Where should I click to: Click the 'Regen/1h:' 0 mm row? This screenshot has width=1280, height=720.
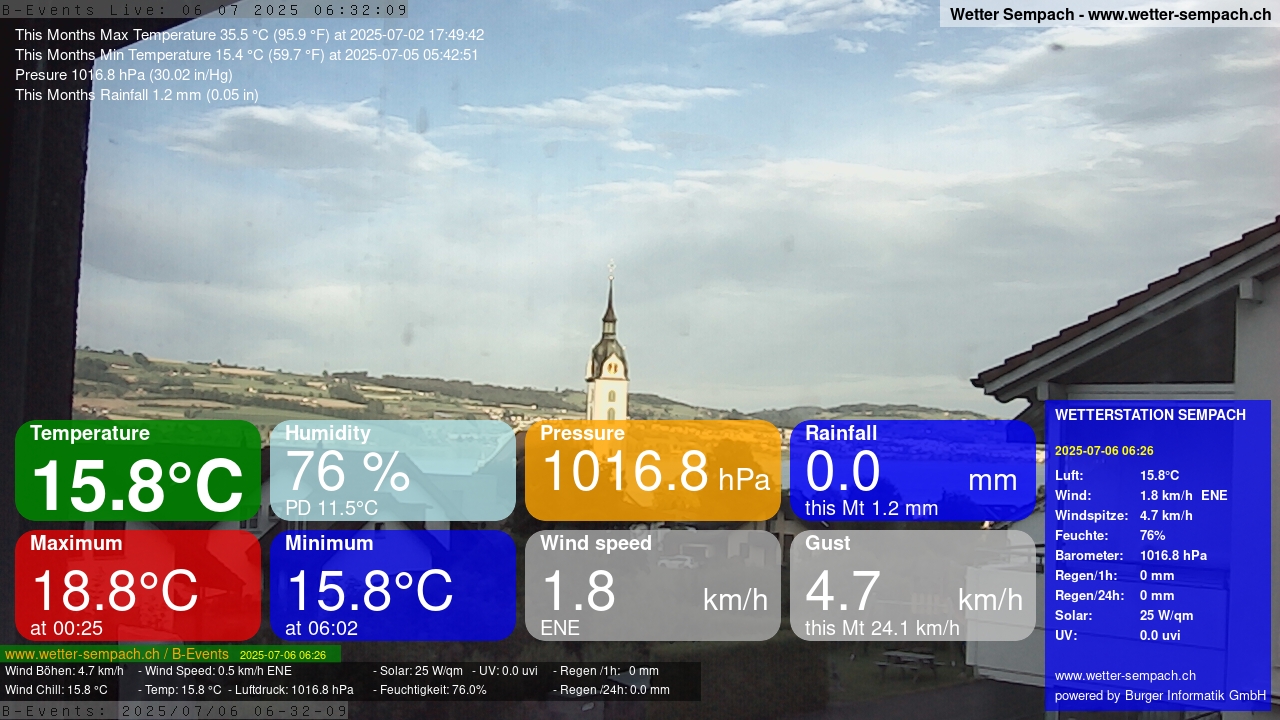pos(1115,576)
